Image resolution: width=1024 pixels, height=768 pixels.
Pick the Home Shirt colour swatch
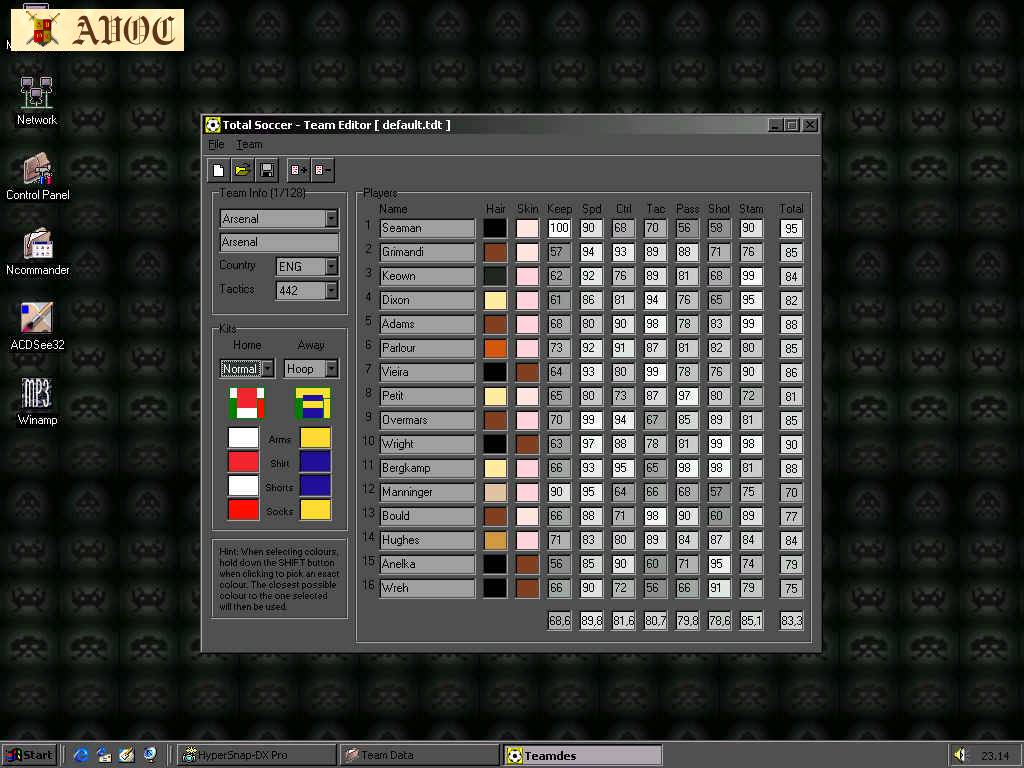click(243, 462)
